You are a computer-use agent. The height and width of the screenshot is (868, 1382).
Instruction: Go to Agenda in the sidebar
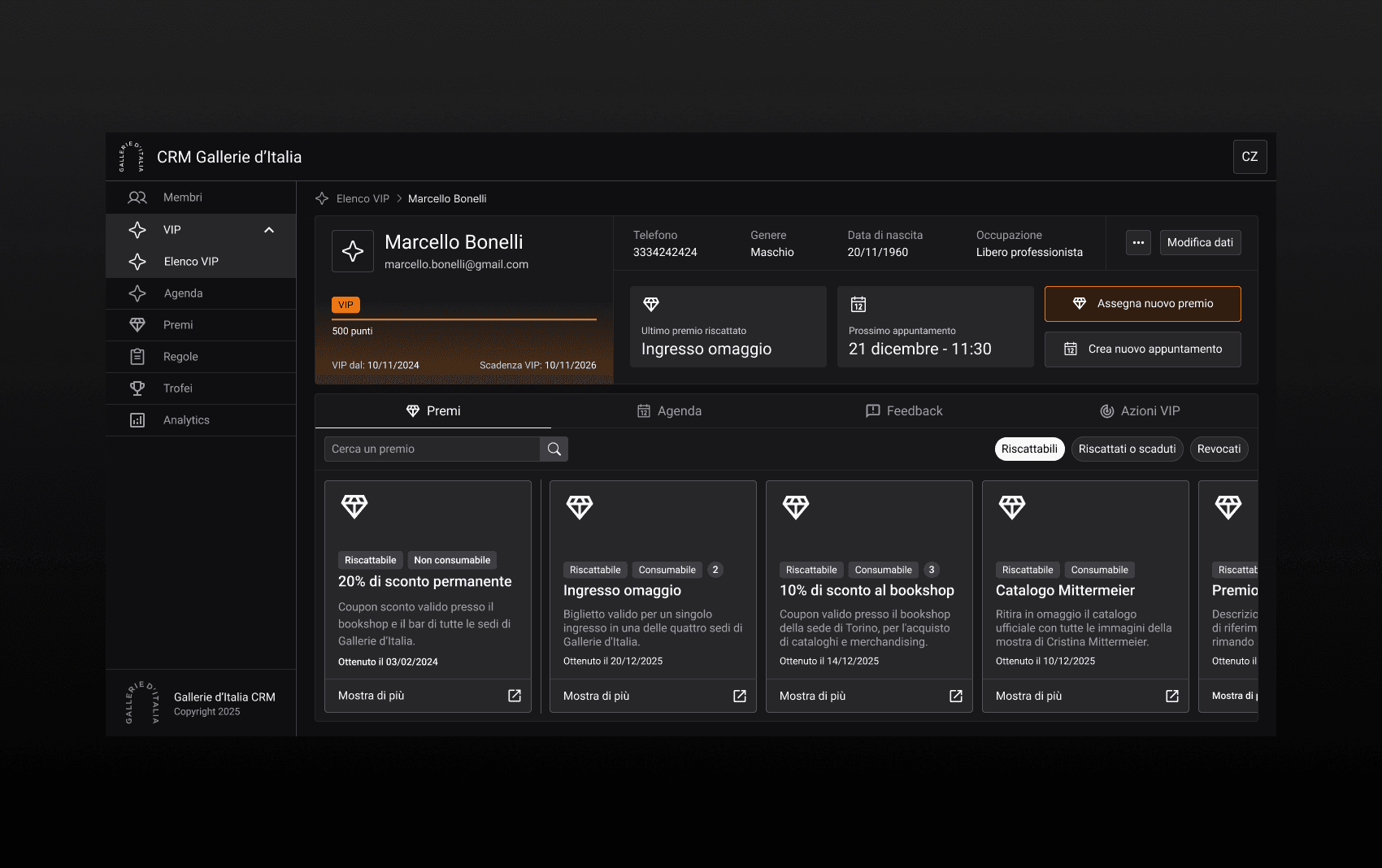pyautogui.click(x=201, y=293)
